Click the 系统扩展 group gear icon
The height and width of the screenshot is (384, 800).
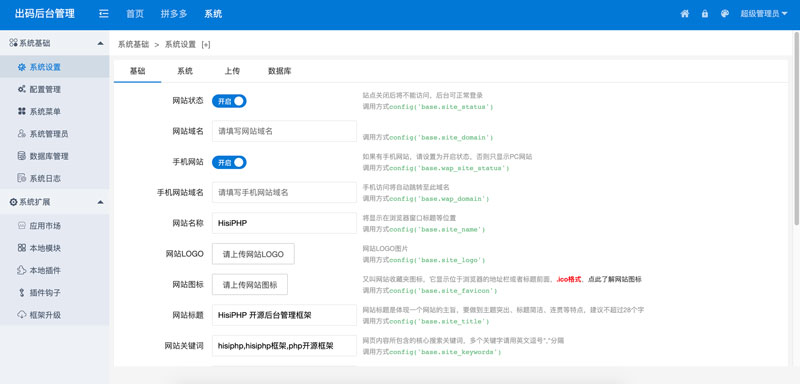coord(13,202)
